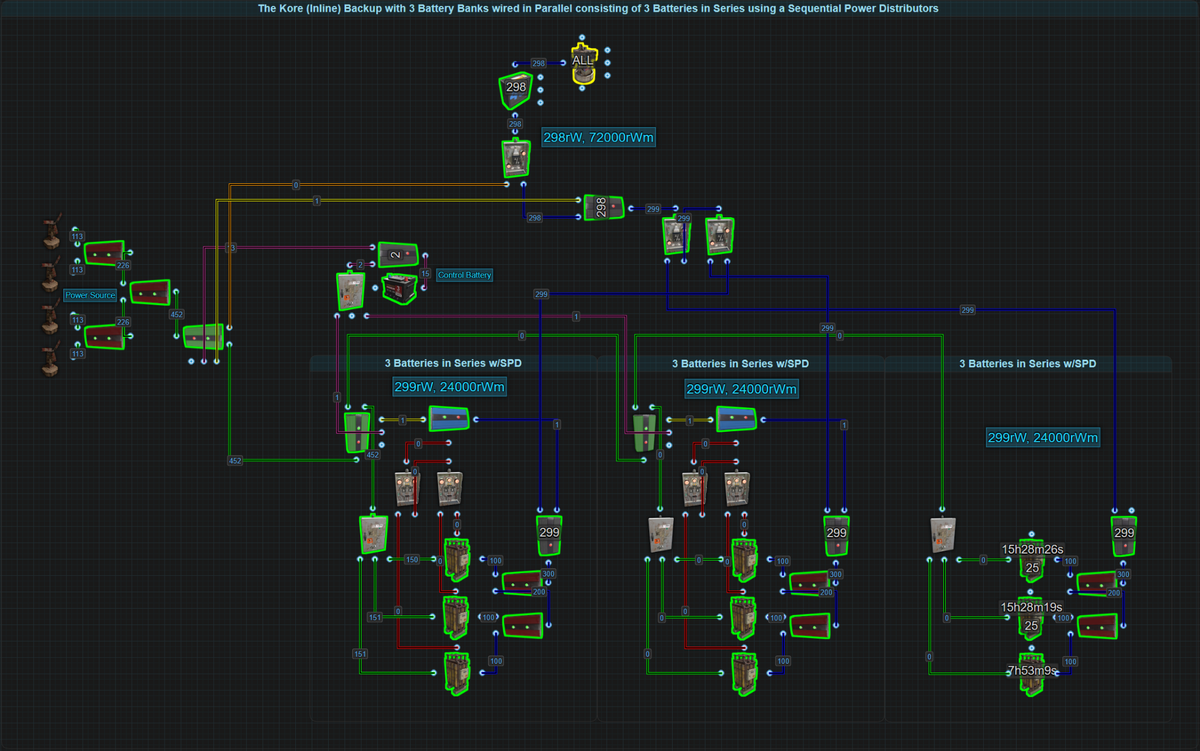Select the upper red combiner in the right-hand bank
This screenshot has height=751, width=1200.
click(1097, 585)
